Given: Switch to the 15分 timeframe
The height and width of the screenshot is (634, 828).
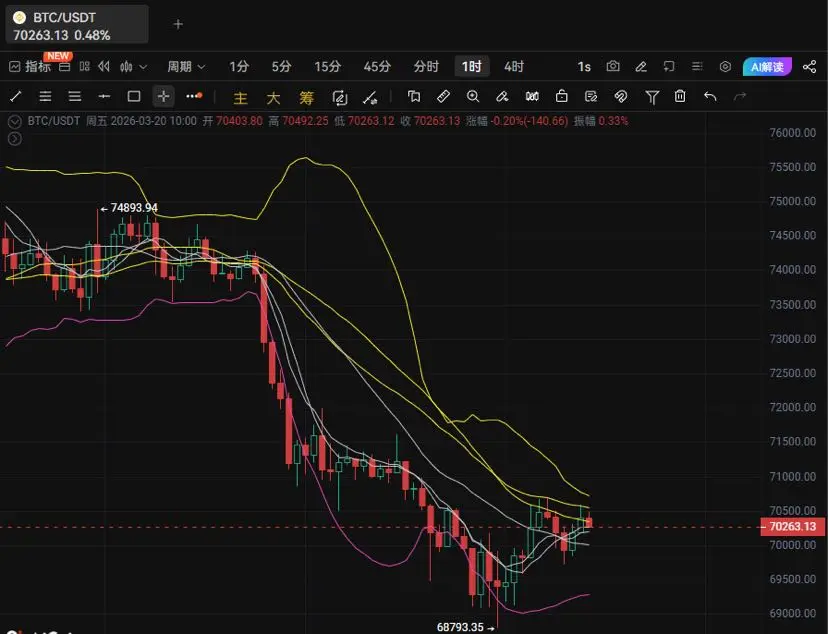Looking at the screenshot, I should (x=327, y=67).
